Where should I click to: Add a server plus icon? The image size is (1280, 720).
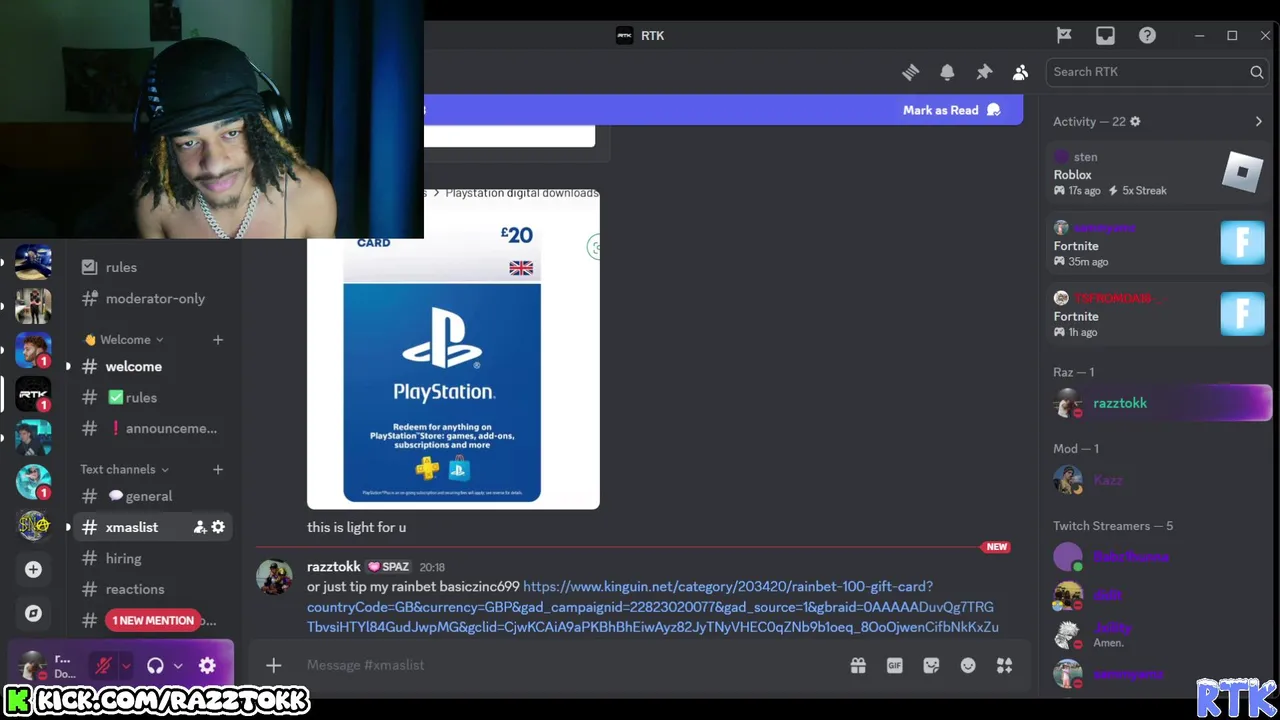coord(33,569)
